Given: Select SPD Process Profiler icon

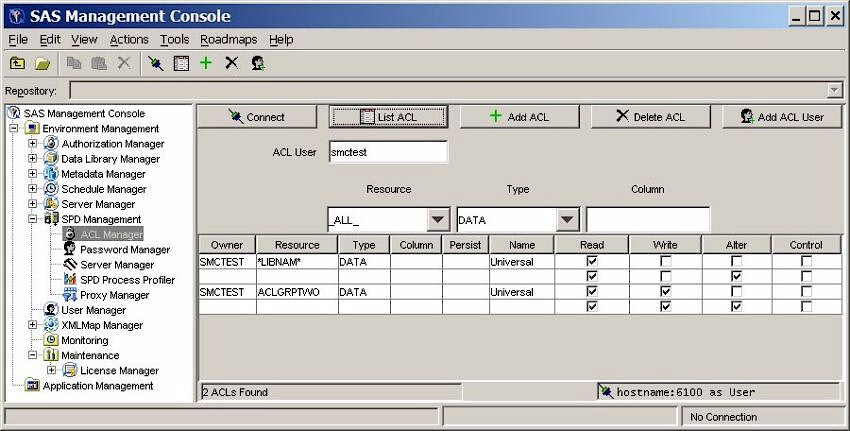Looking at the screenshot, I should pos(70,280).
